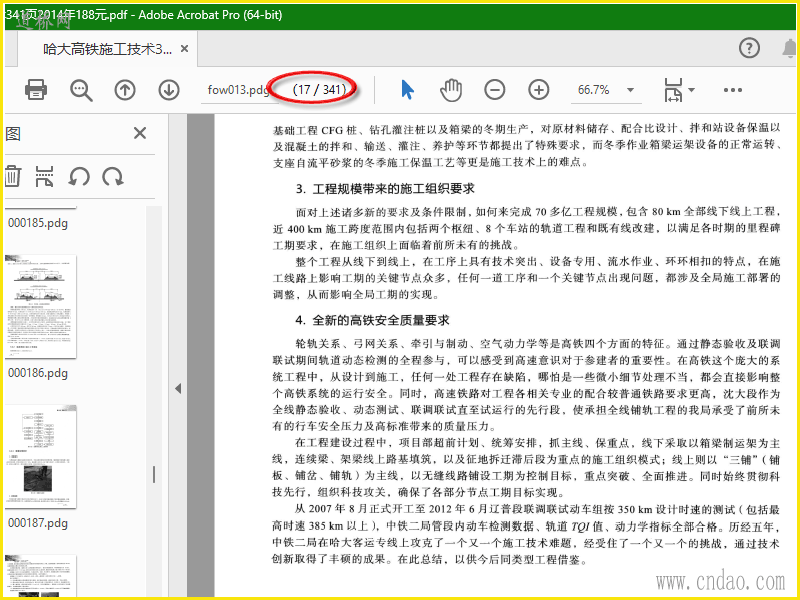Select the 000187.pdg page thumbnail
The width and height of the screenshot is (800, 600).
[41, 457]
